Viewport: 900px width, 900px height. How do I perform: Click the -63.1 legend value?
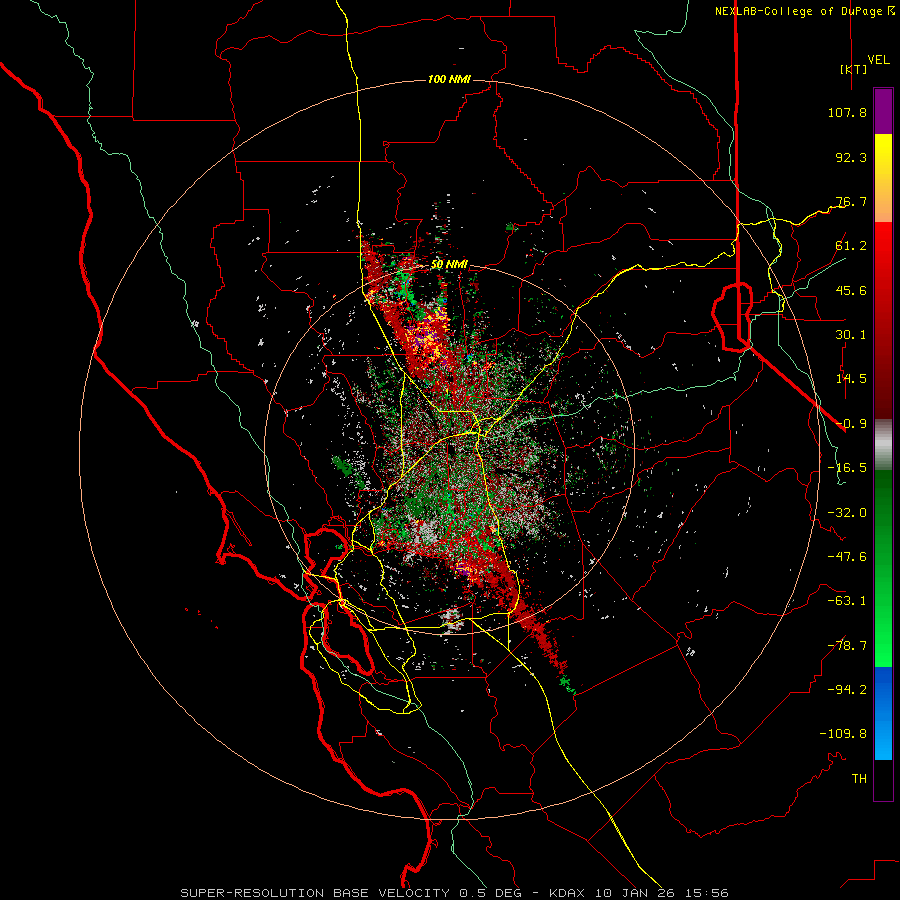(847, 601)
